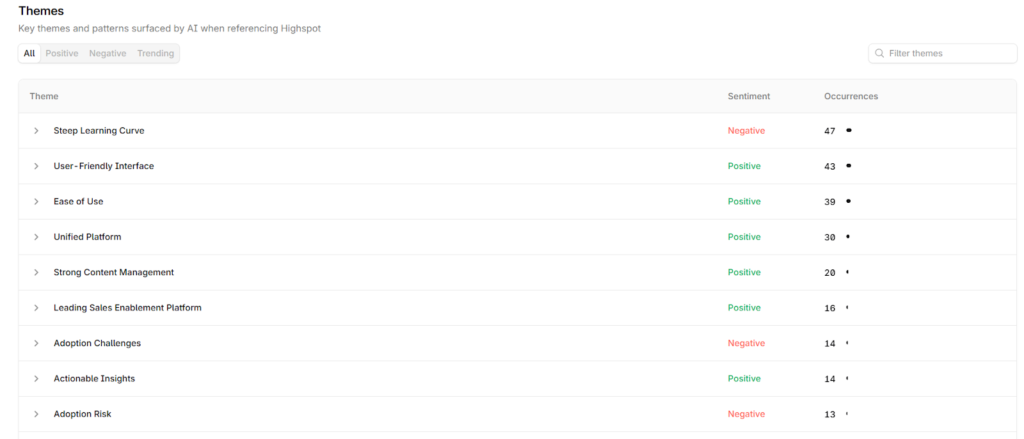Expand the User-Friendly Interface row chevron

pyautogui.click(x=36, y=166)
